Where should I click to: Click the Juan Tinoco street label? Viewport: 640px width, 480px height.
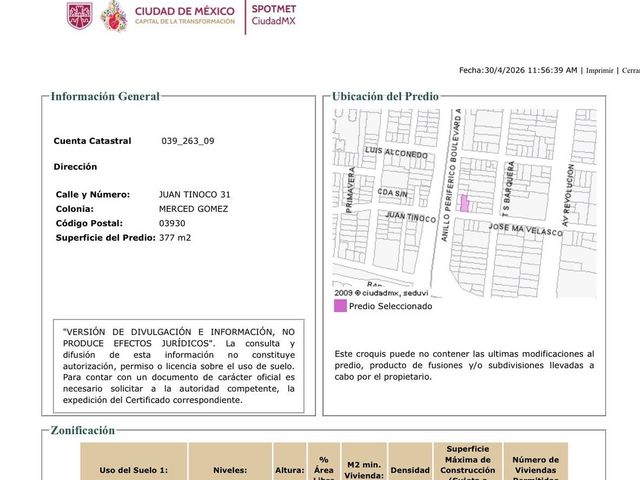pos(411,217)
